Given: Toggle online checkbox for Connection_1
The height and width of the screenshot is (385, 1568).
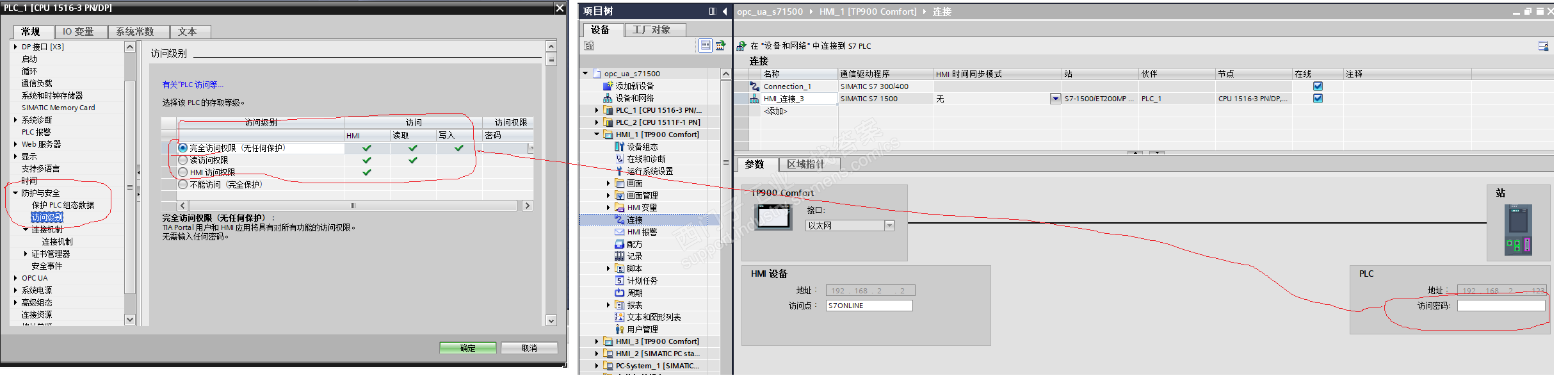Looking at the screenshot, I should tap(1318, 86).
